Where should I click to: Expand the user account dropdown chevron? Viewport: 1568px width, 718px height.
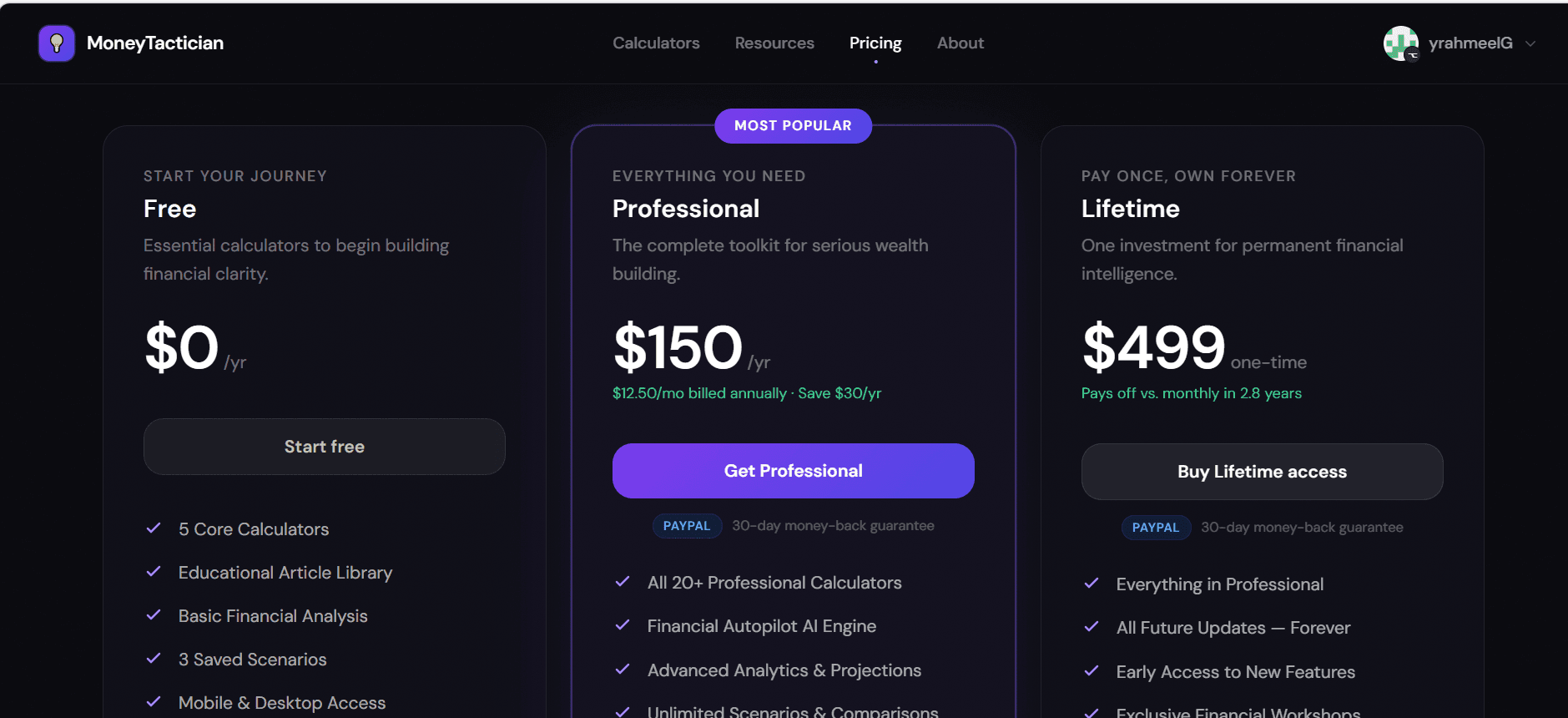click(1530, 43)
